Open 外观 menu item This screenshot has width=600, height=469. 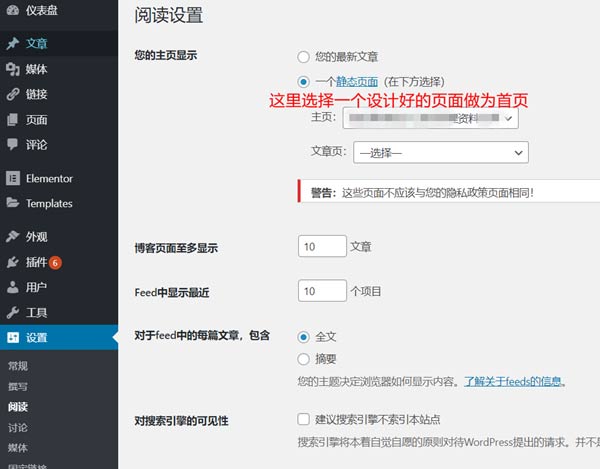coord(59,236)
